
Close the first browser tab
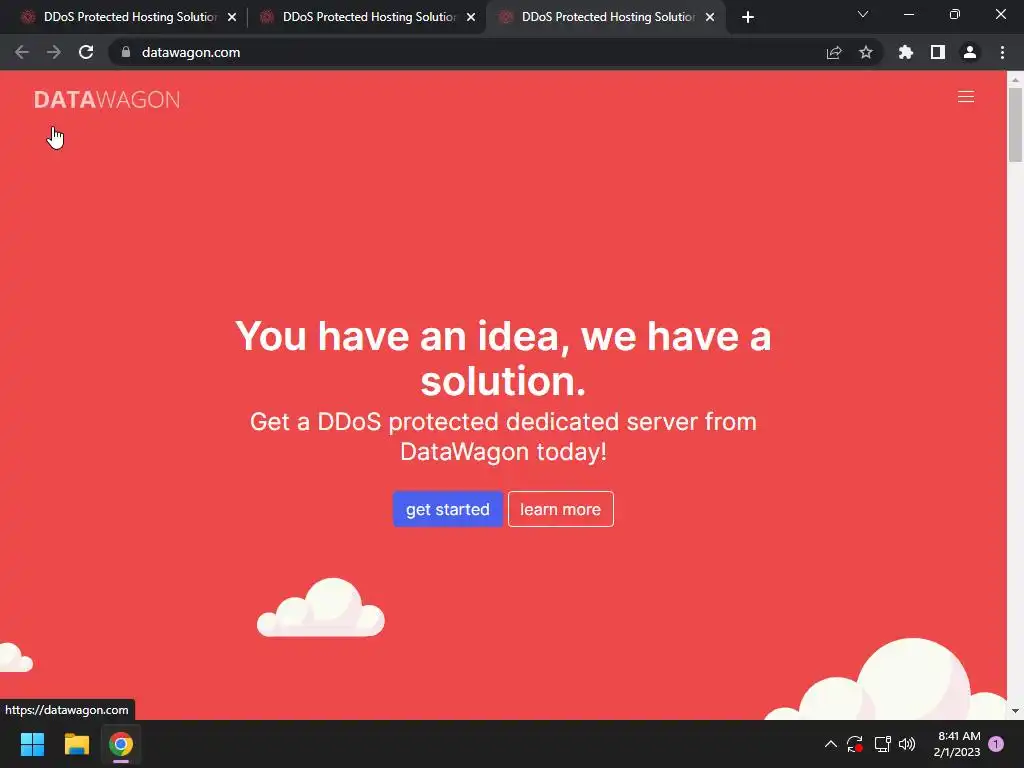(x=232, y=17)
